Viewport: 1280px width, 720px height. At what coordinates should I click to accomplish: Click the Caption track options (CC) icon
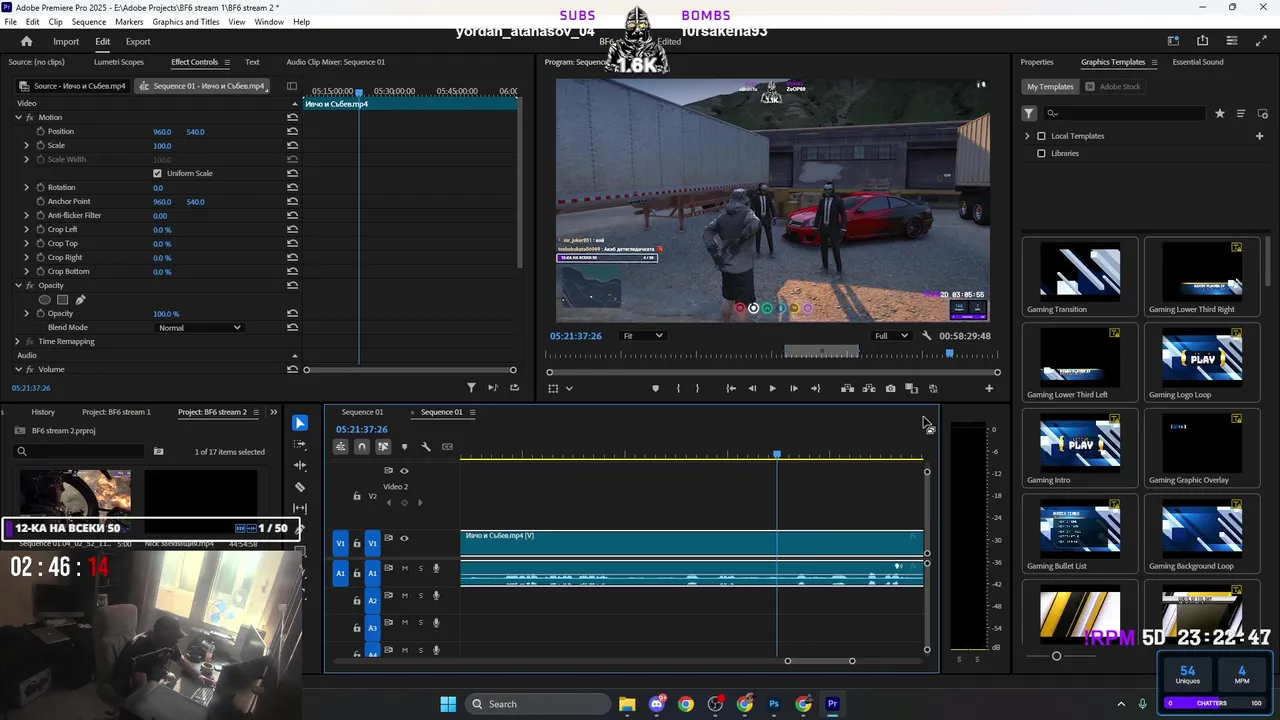(x=447, y=447)
